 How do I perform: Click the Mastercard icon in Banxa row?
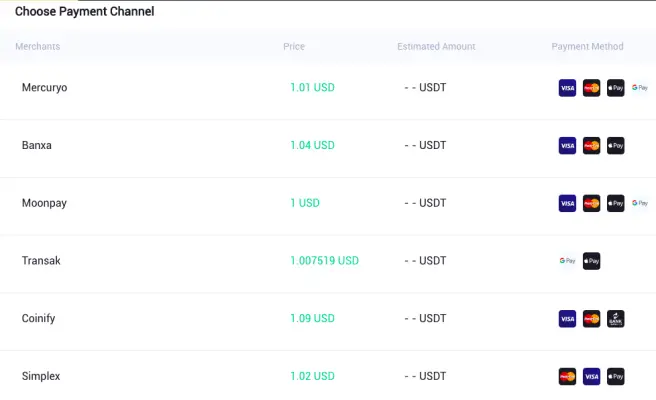point(591,146)
